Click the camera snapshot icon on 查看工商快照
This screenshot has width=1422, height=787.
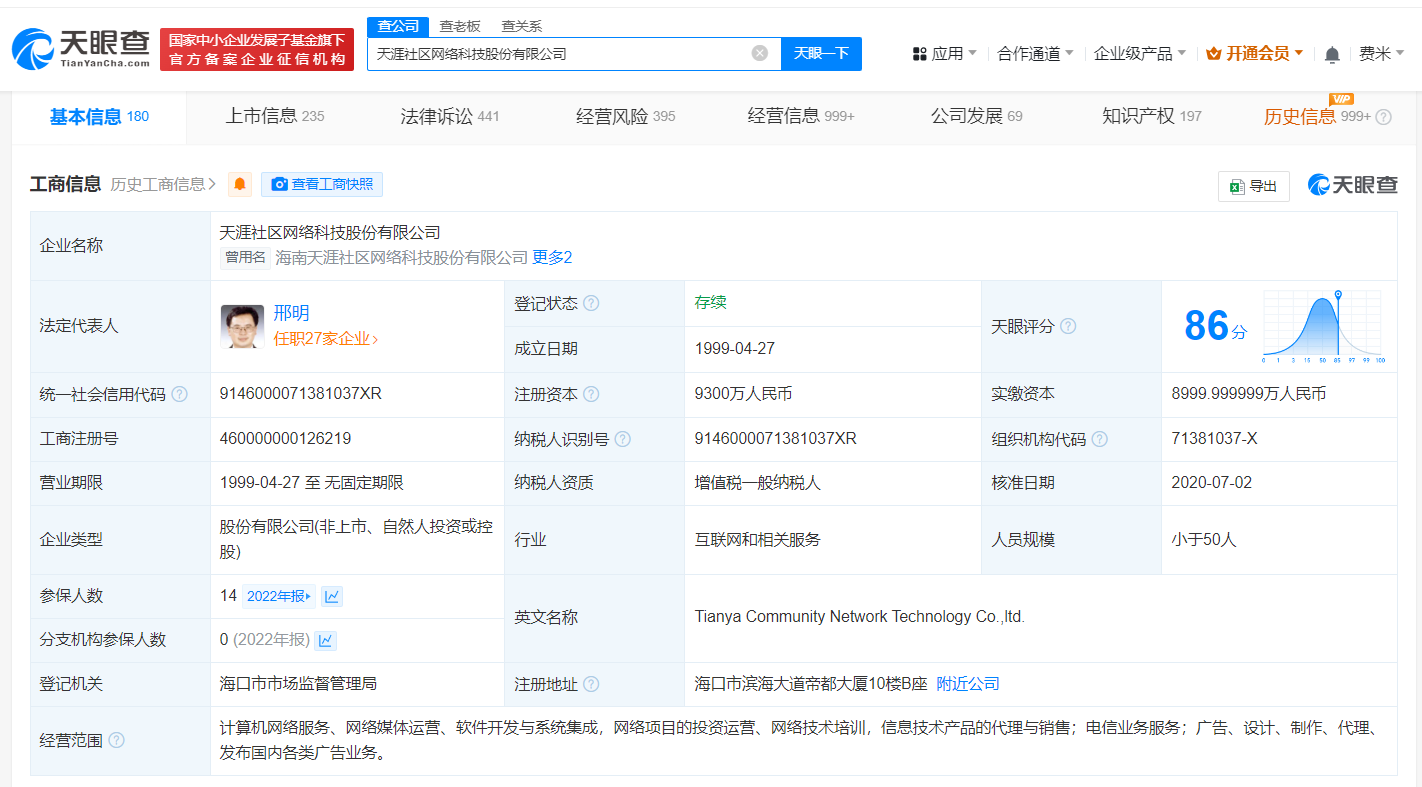[x=280, y=184]
